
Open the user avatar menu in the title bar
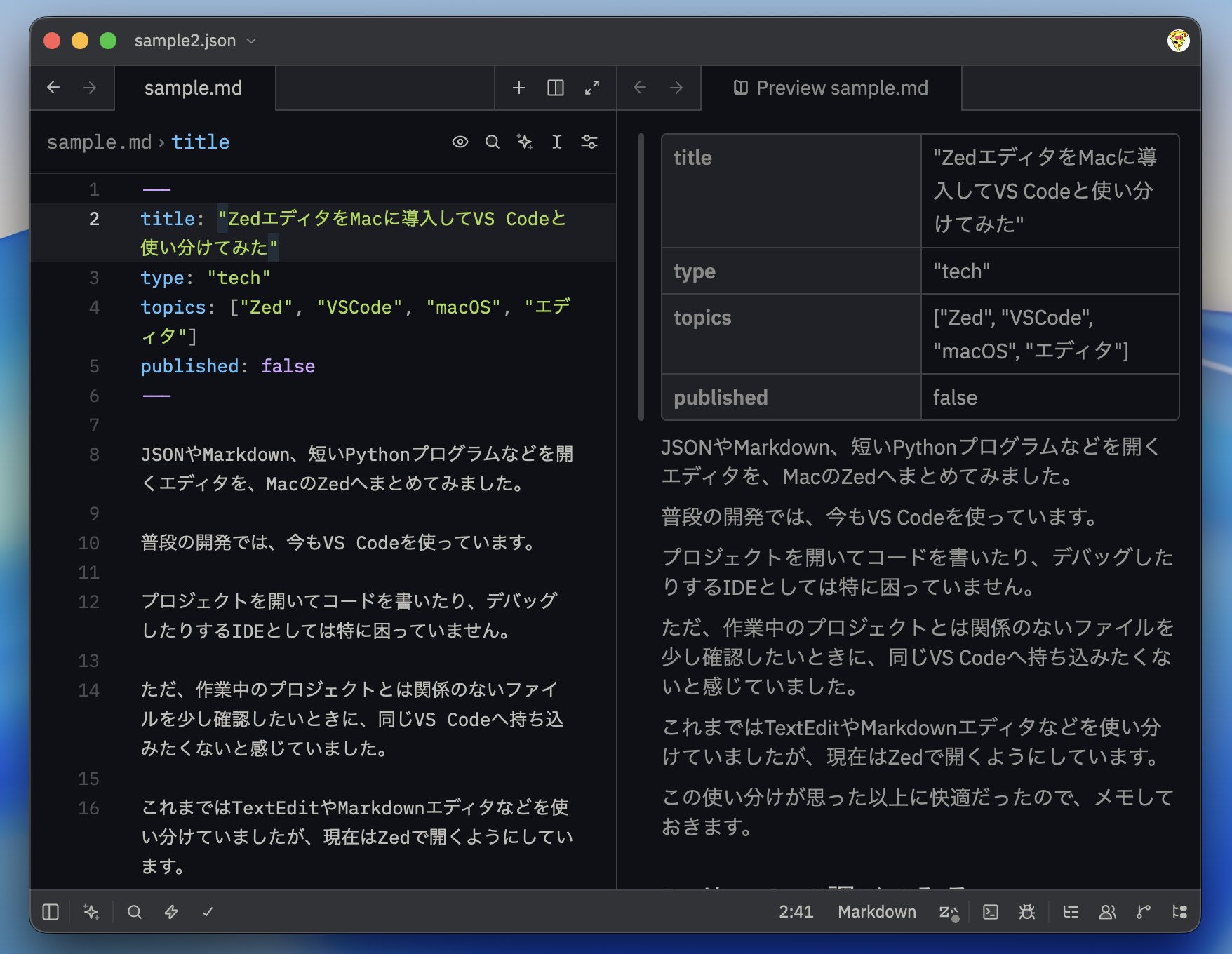[1178, 41]
